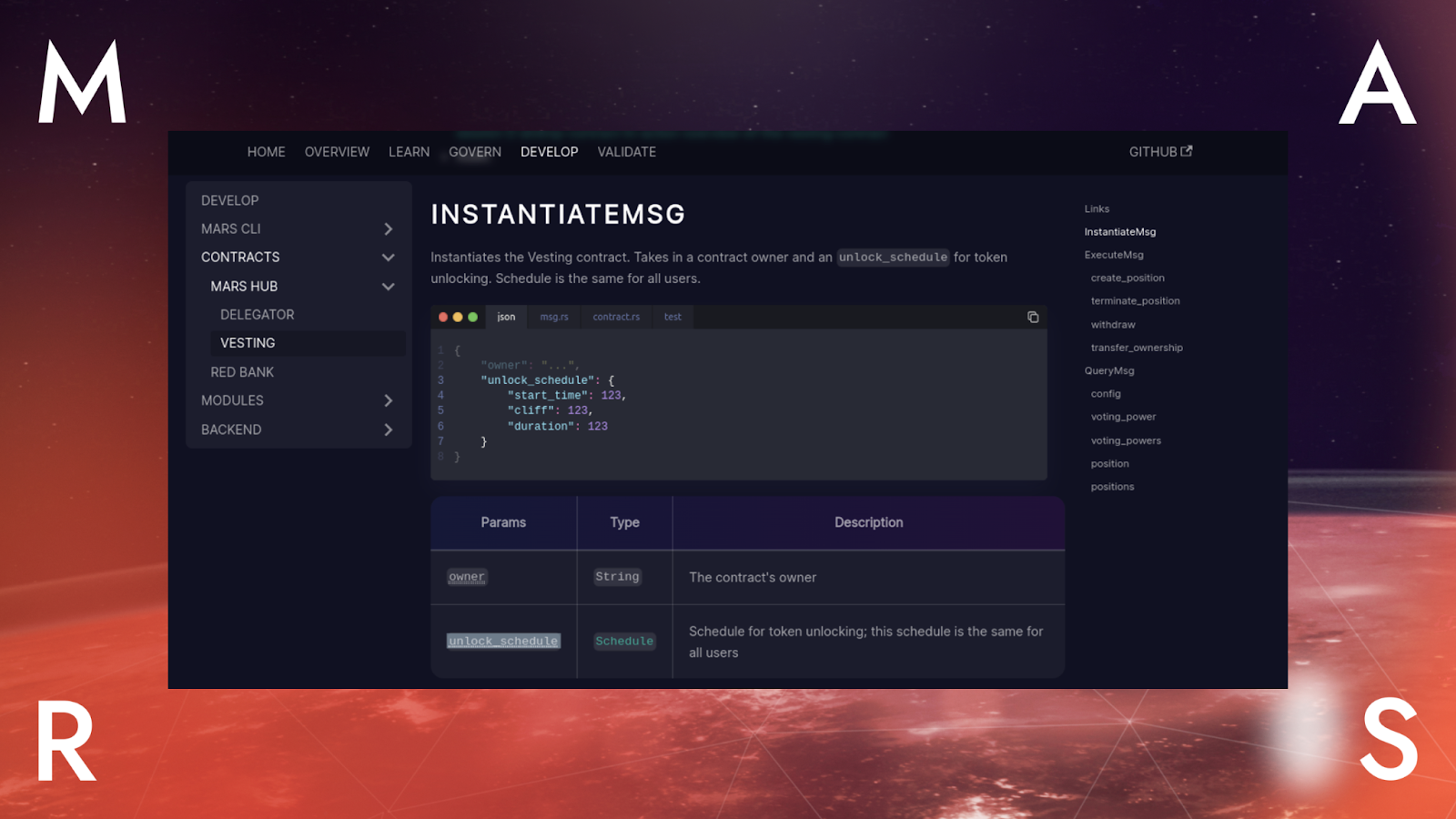
Task: Expand the MARS CLI chevron
Action: point(389,229)
